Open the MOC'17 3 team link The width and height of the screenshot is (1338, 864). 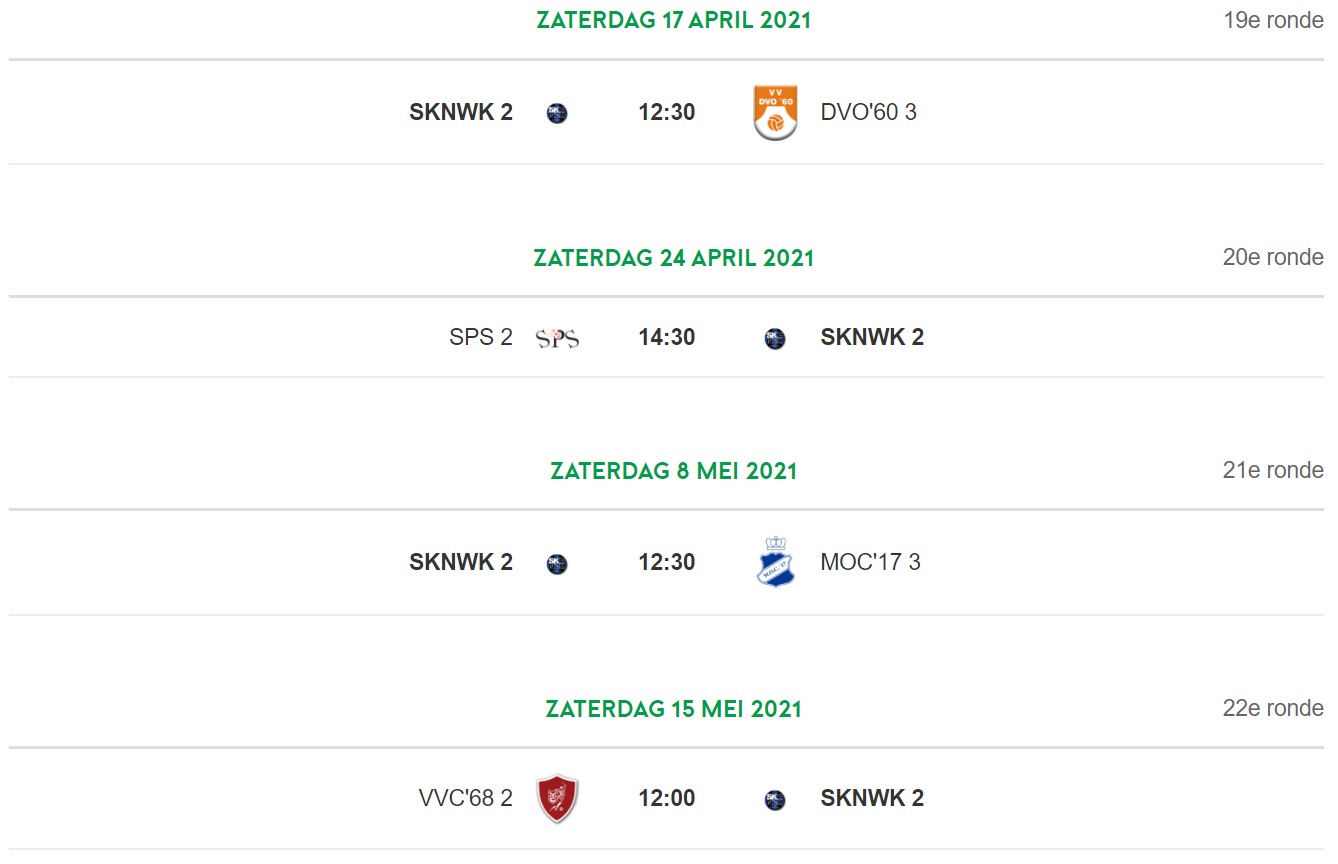pyautogui.click(x=870, y=562)
